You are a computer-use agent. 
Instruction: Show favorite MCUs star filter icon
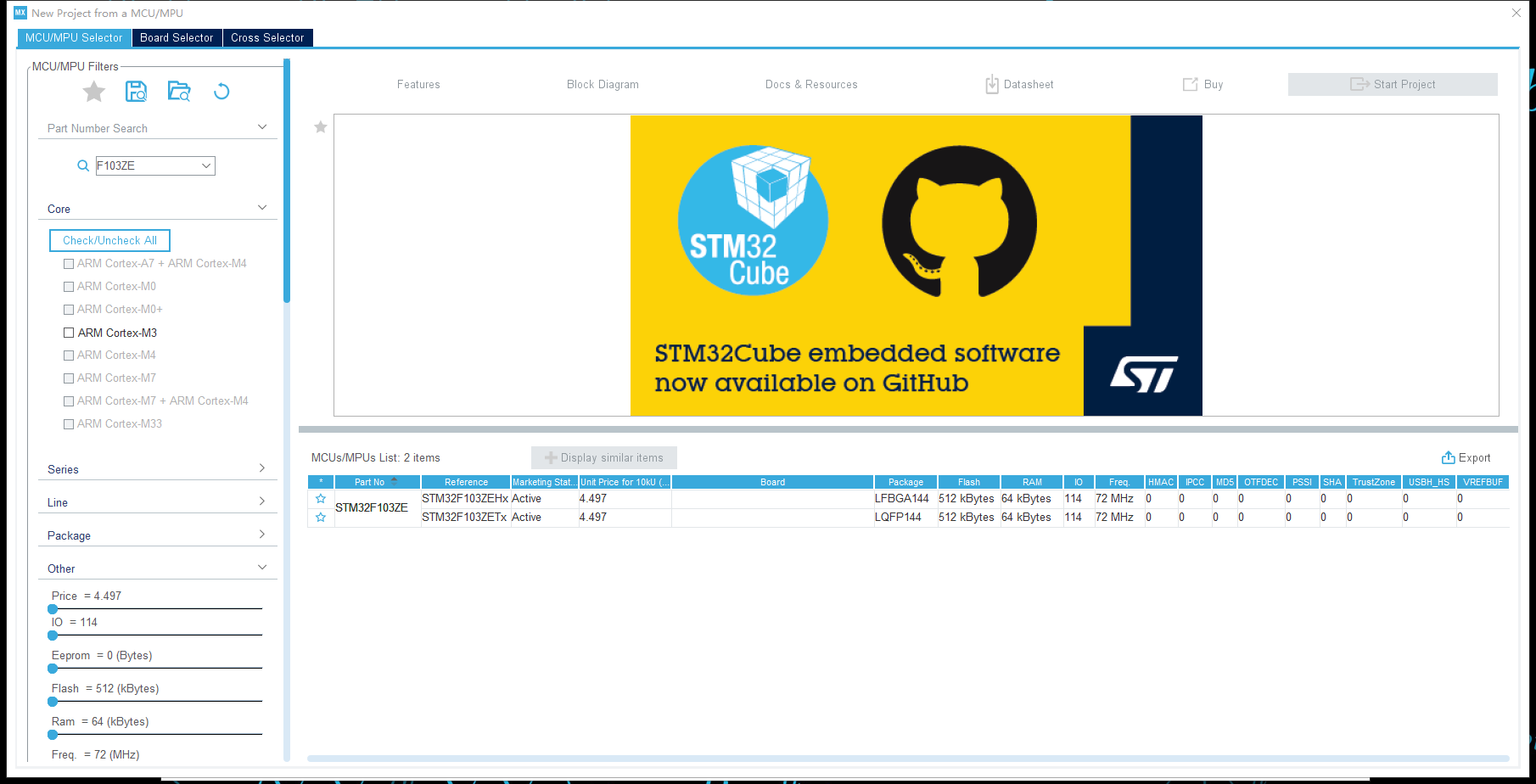94,92
